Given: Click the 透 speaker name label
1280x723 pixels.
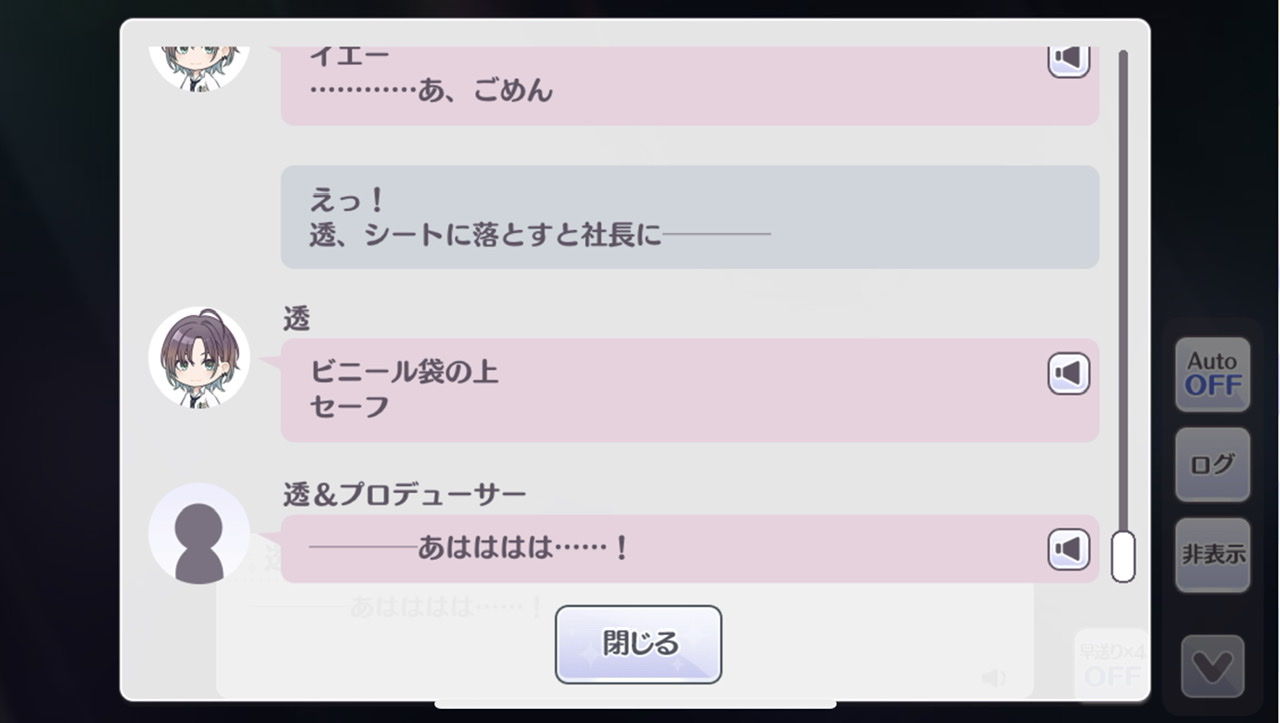Looking at the screenshot, I should coord(297,320).
